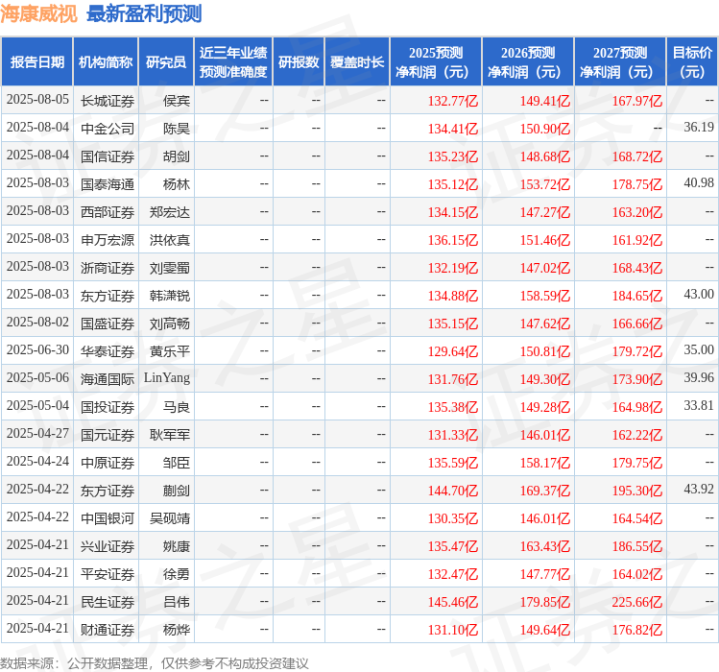Click the 158.17亿 profit value

(545, 463)
